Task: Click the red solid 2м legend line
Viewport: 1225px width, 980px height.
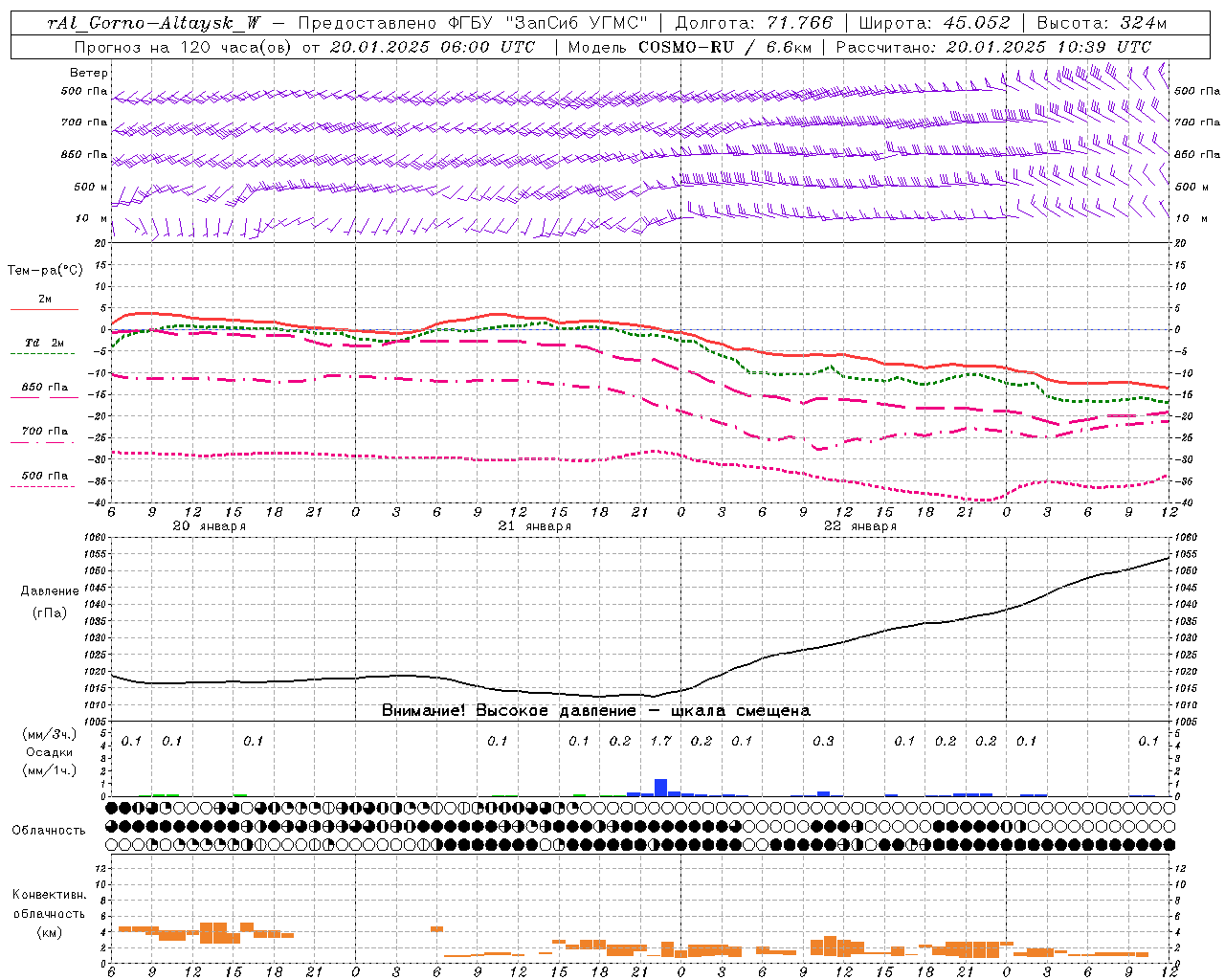Action: tap(44, 309)
